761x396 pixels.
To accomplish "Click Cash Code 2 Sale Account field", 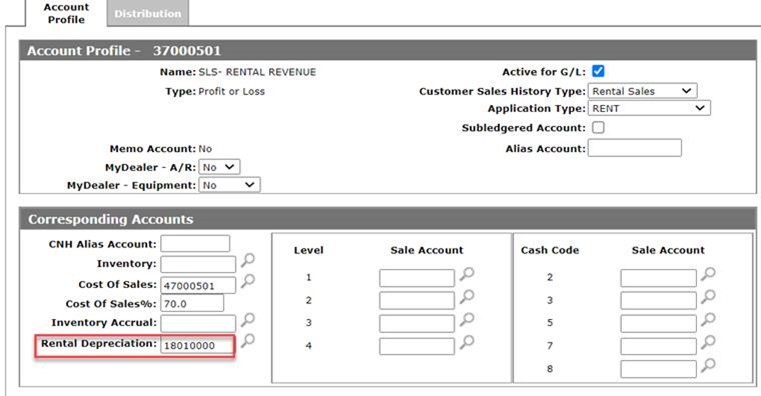I will point(658,279).
